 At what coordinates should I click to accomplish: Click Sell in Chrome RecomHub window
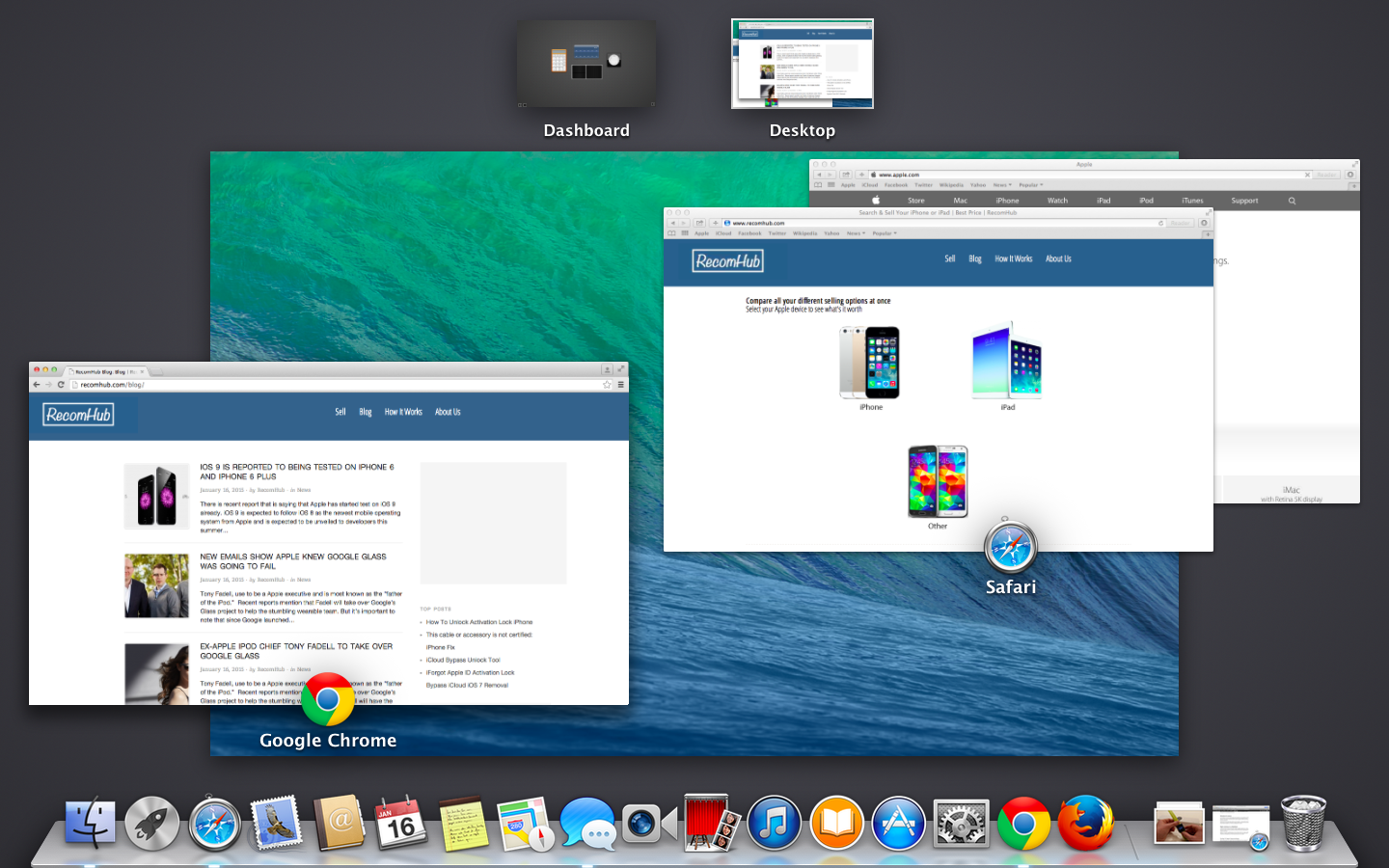[340, 412]
